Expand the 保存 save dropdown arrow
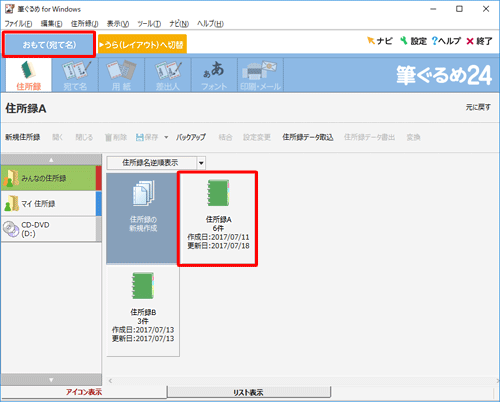 pos(166,137)
